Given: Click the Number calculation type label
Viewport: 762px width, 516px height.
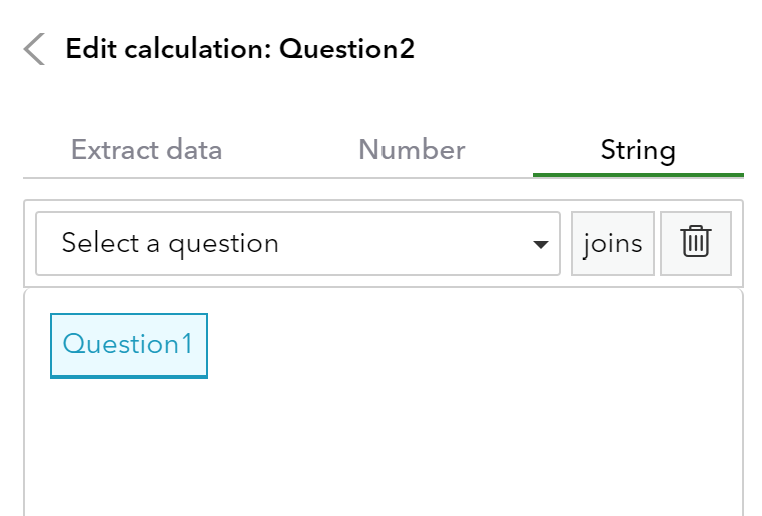Looking at the screenshot, I should coord(411,151).
